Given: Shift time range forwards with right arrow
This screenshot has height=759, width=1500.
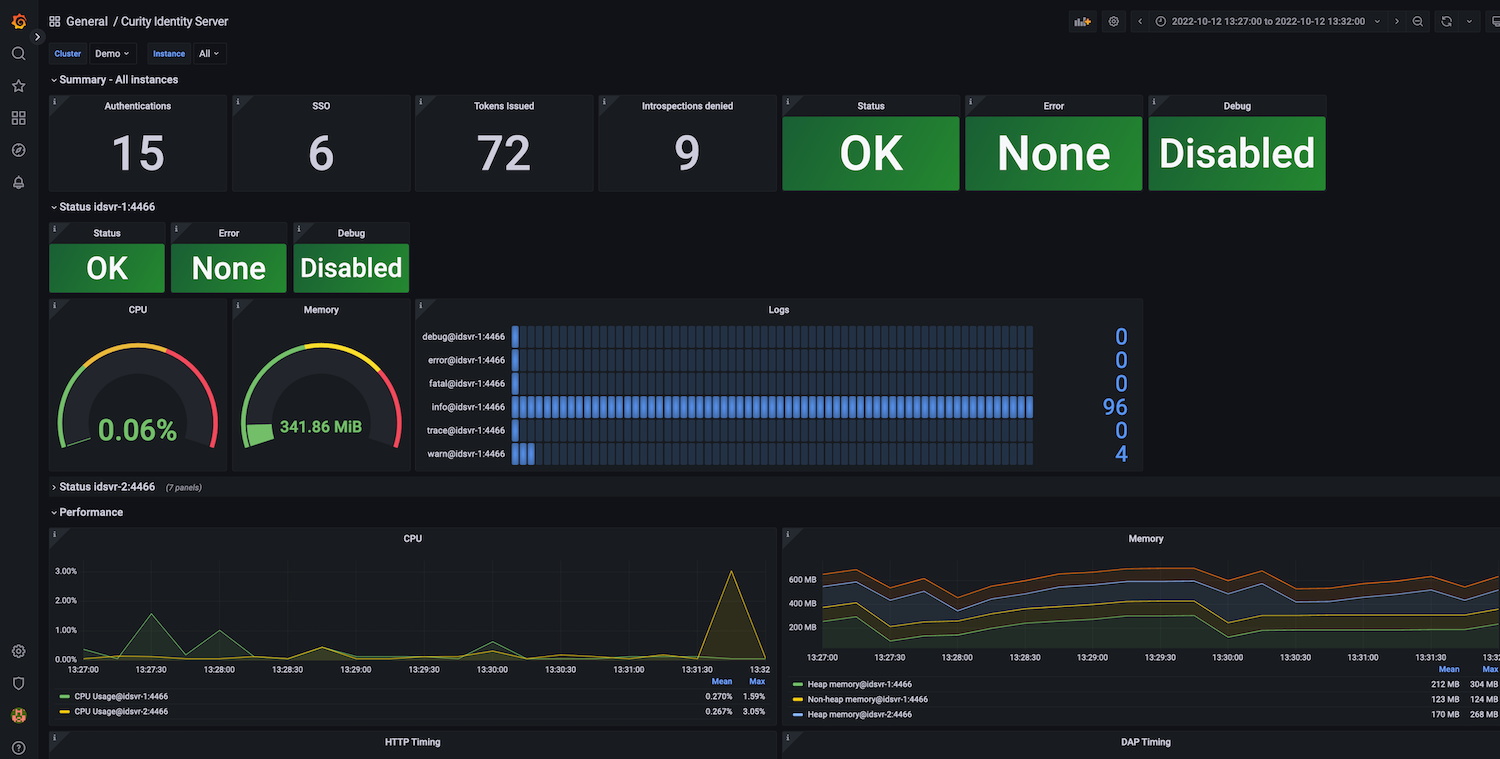Looking at the screenshot, I should (x=1397, y=21).
